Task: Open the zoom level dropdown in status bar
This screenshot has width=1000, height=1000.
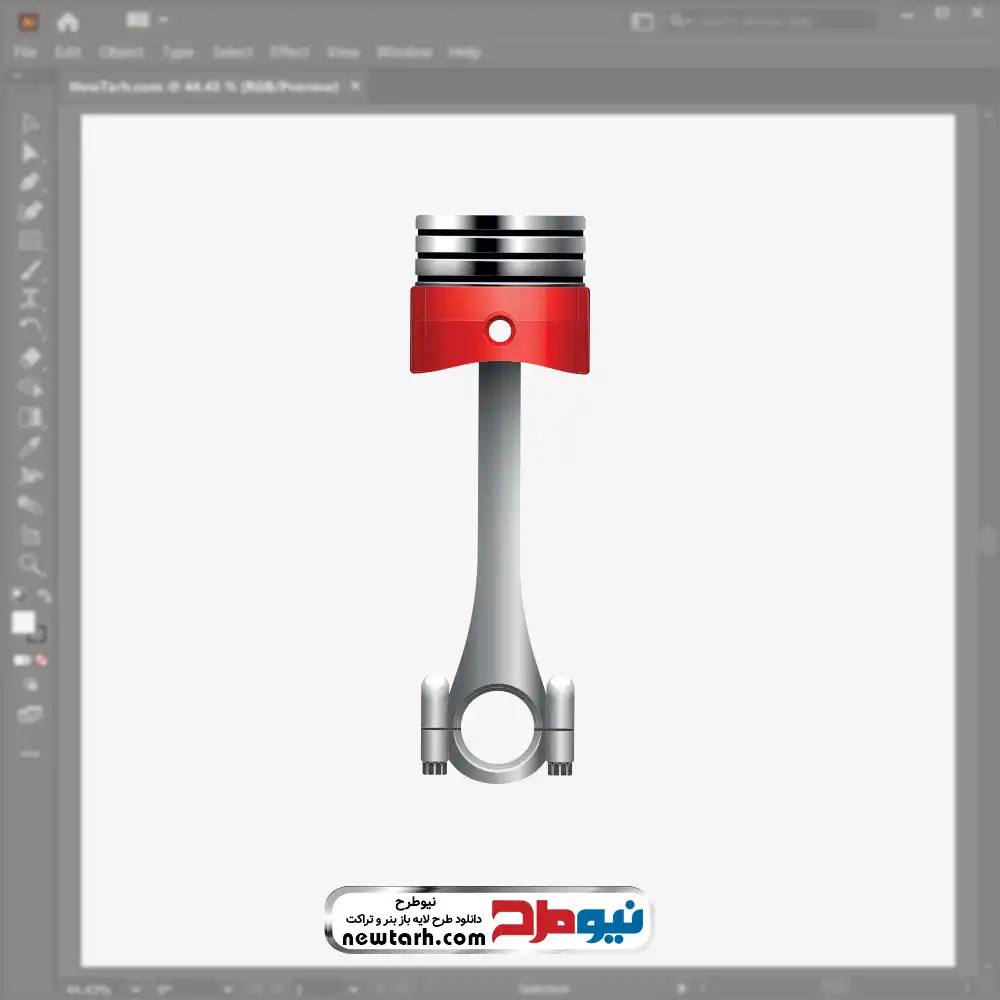Action: pos(133,990)
